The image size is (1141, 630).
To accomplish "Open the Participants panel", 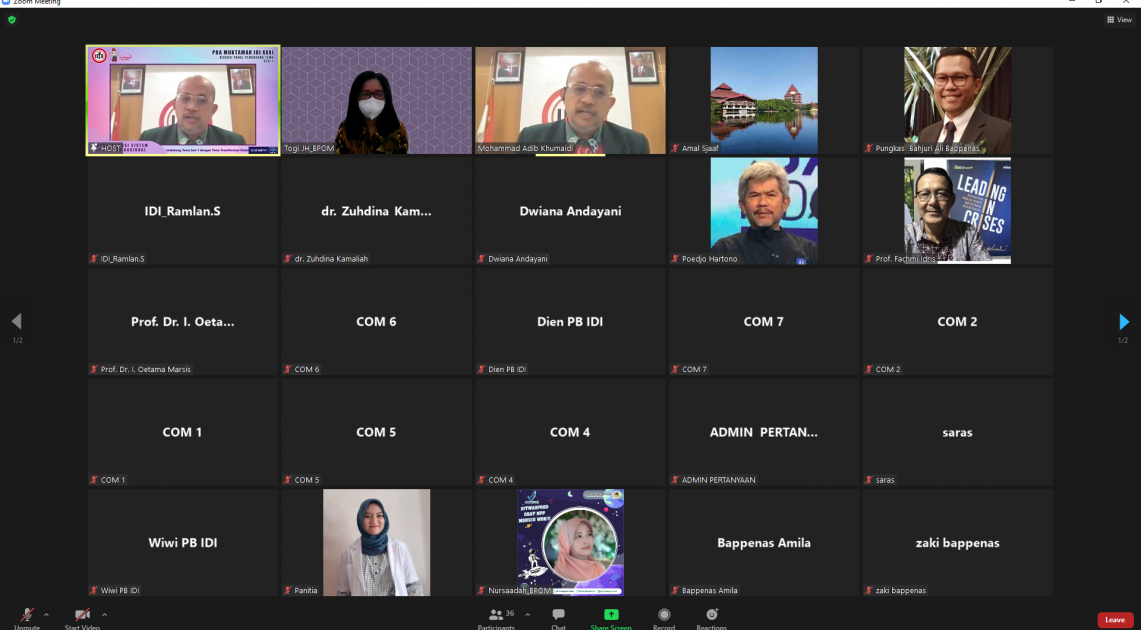I will click(x=496, y=616).
